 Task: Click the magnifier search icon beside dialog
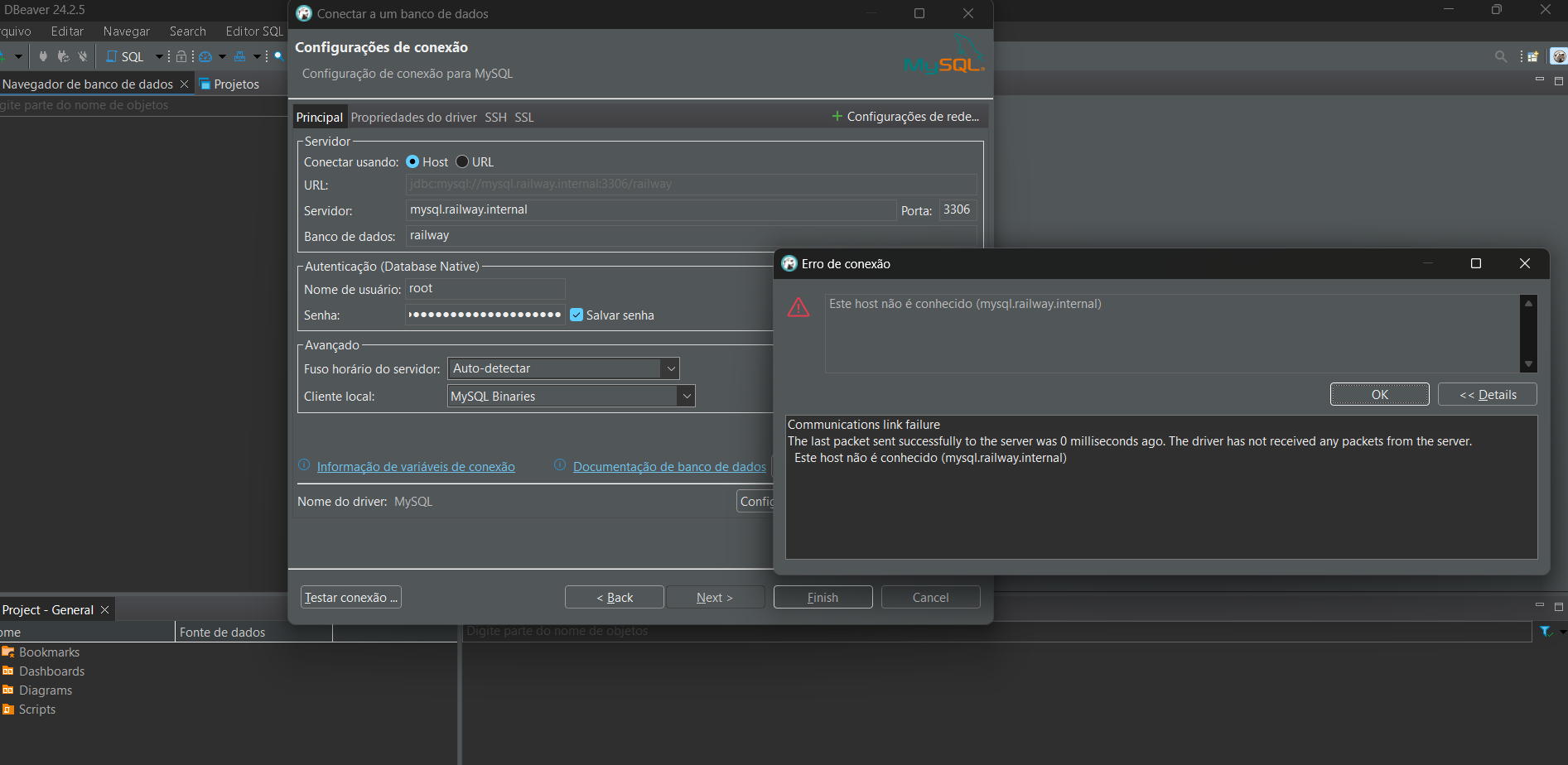point(279,56)
